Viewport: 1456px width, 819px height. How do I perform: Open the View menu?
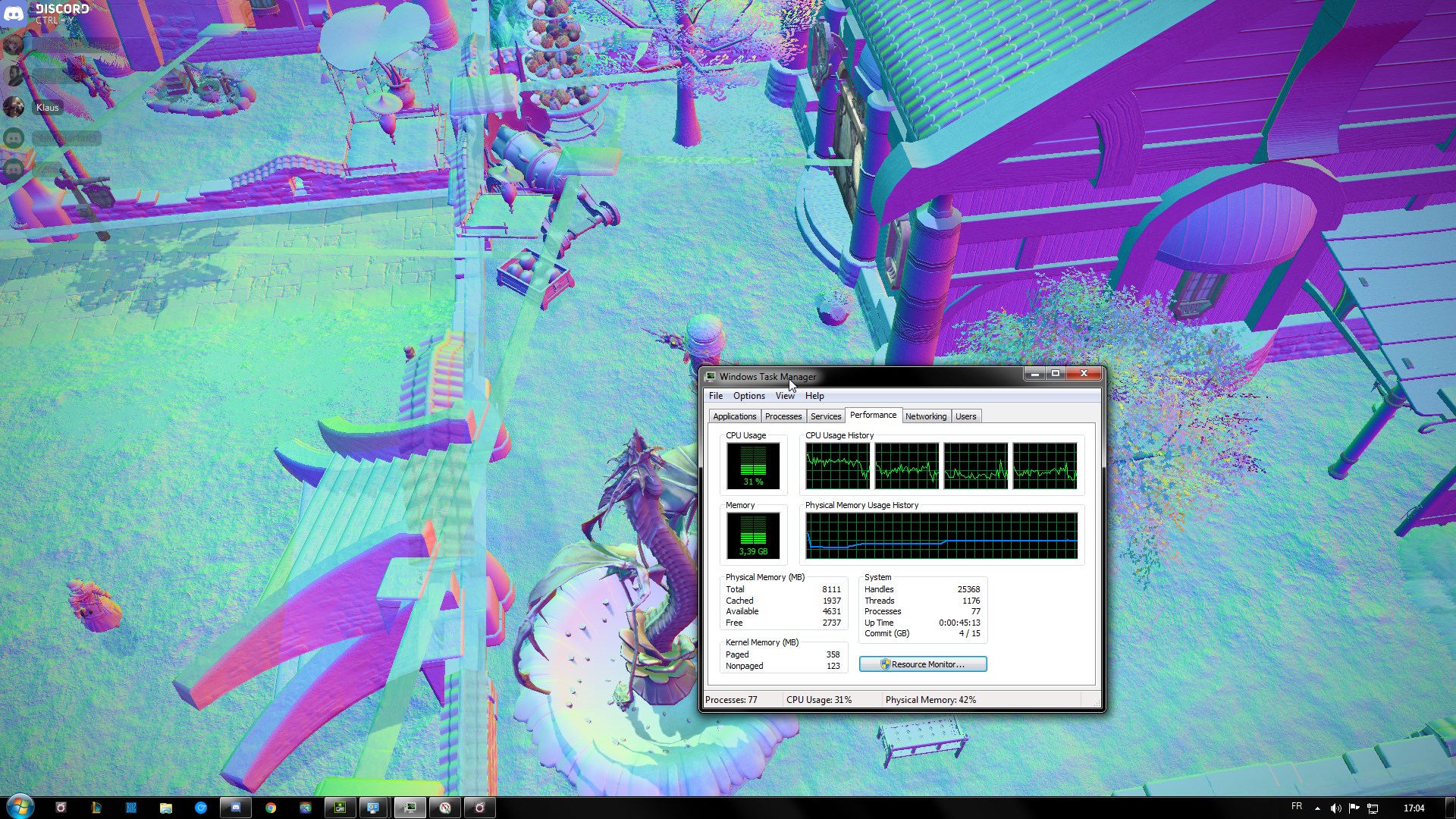pyautogui.click(x=784, y=396)
